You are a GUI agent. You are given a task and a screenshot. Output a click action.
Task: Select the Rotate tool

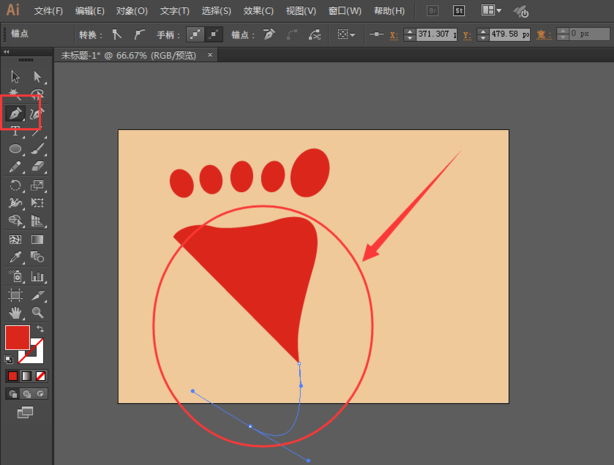click(x=15, y=185)
